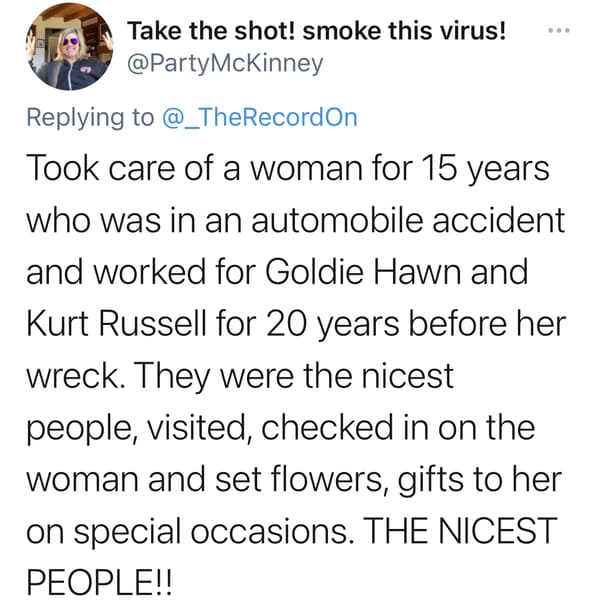This screenshot has width=599, height=611.
Task: Click the words Goldie Hawn in the tweet
Action: point(367,272)
